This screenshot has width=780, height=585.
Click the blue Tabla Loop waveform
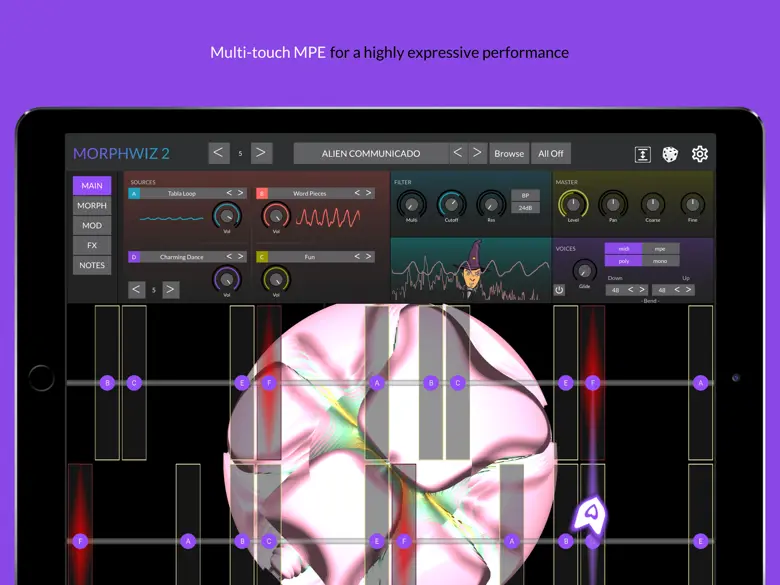(171, 218)
